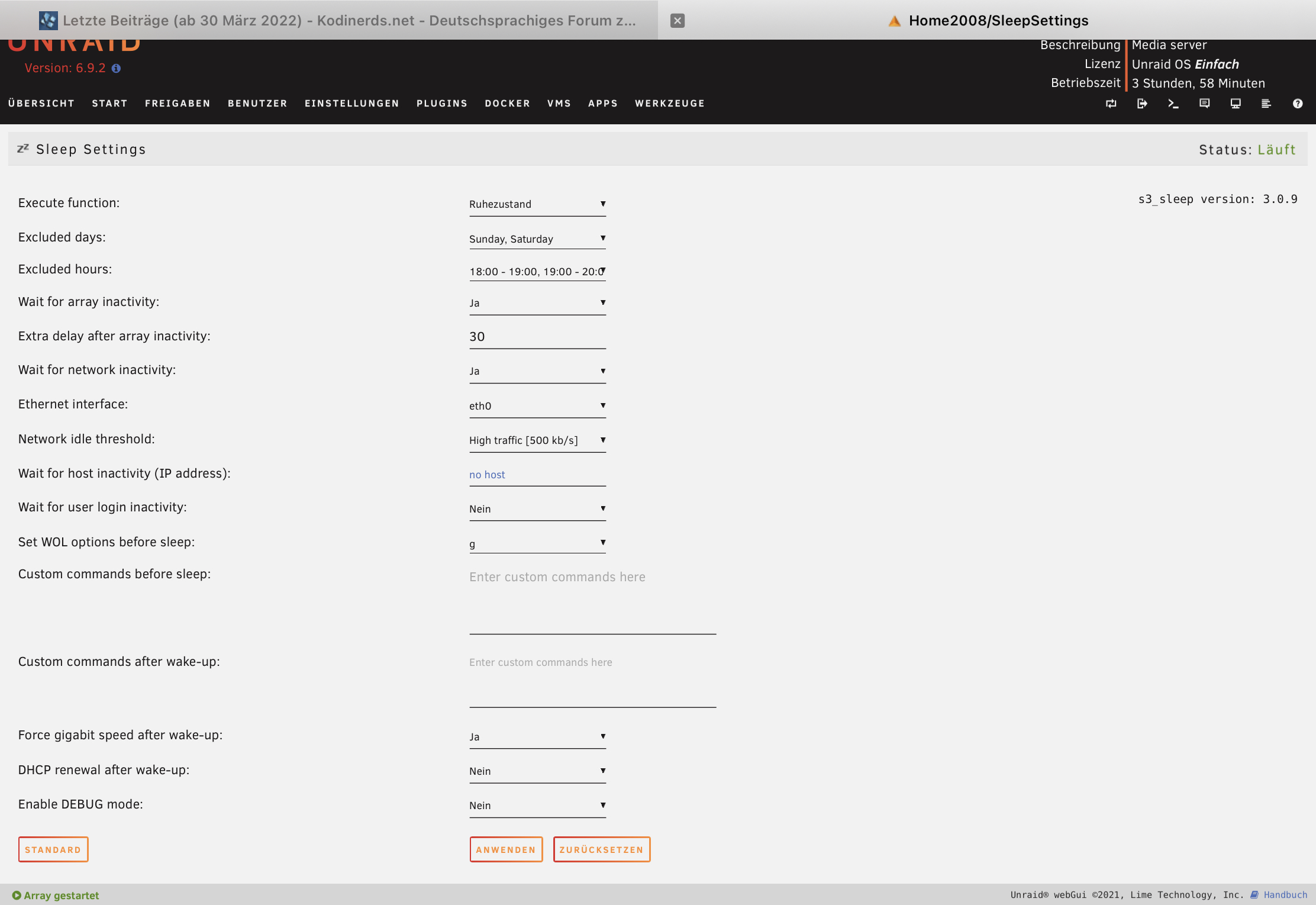This screenshot has height=905, width=1316.
Task: Click the 'Array gestartet' status text
Action: [x=62, y=896]
